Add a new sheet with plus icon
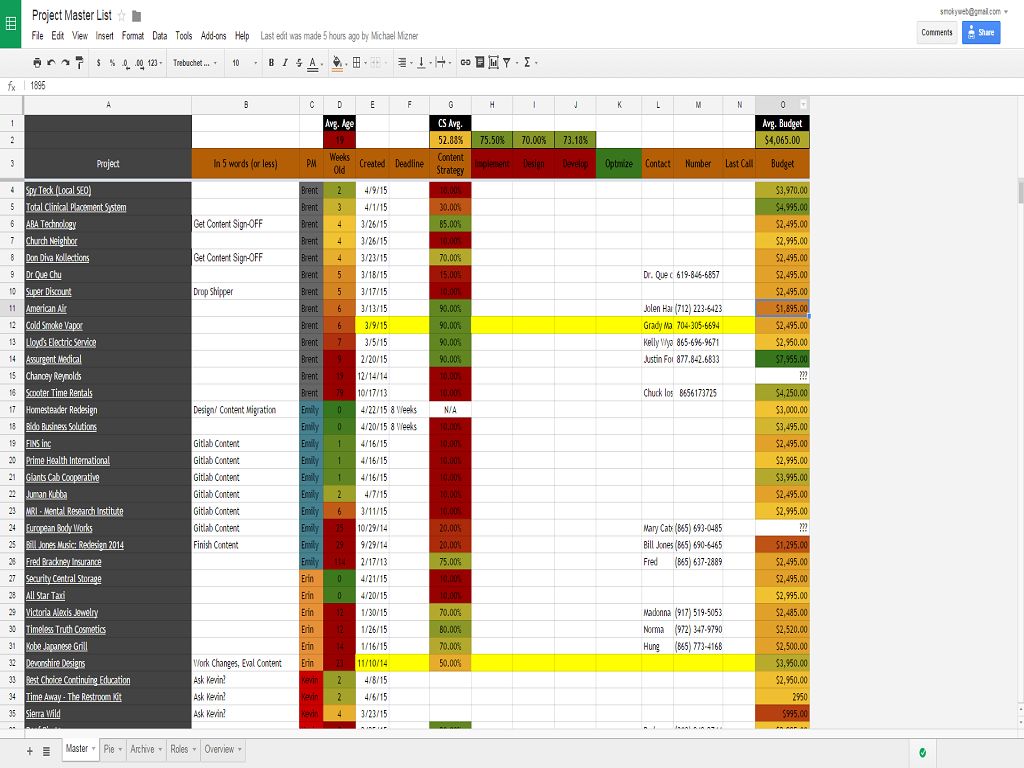 tap(29, 751)
